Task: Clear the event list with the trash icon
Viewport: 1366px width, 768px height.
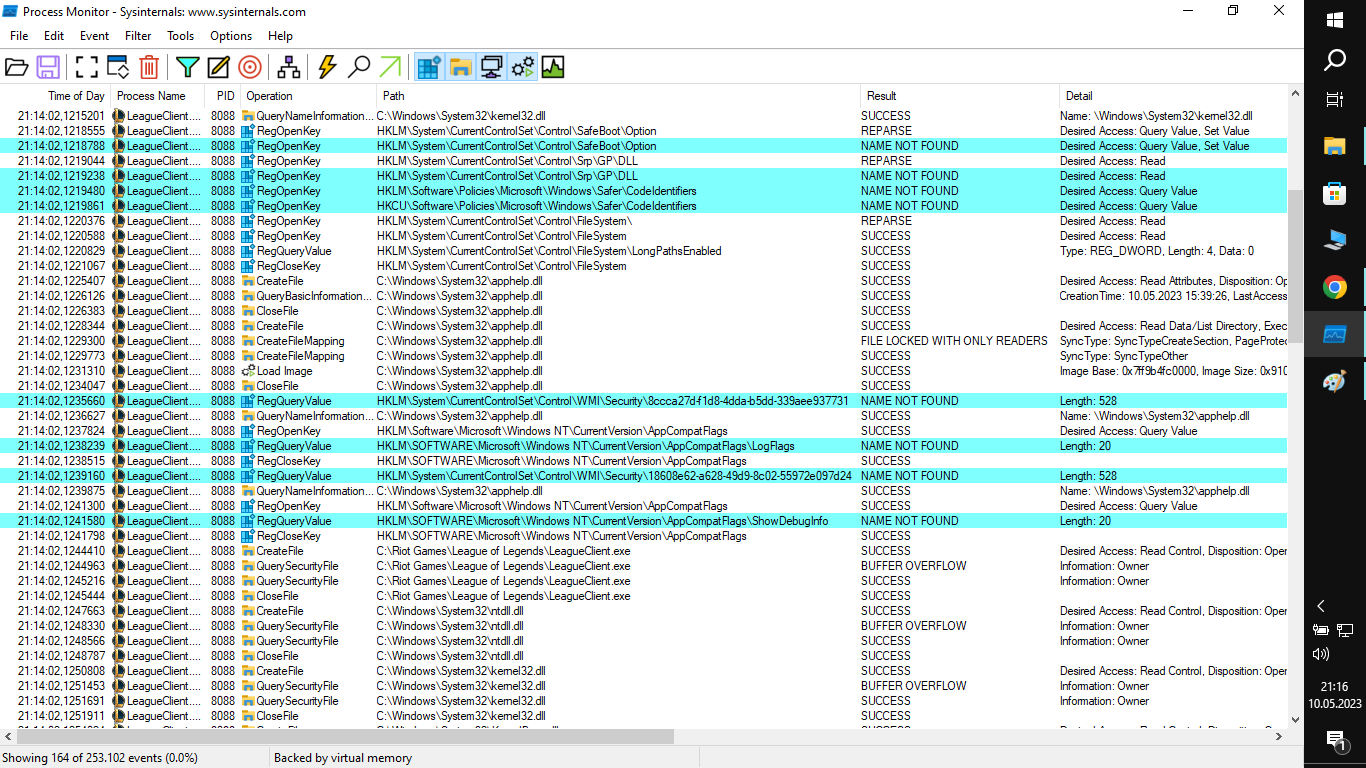Action: tap(149, 67)
